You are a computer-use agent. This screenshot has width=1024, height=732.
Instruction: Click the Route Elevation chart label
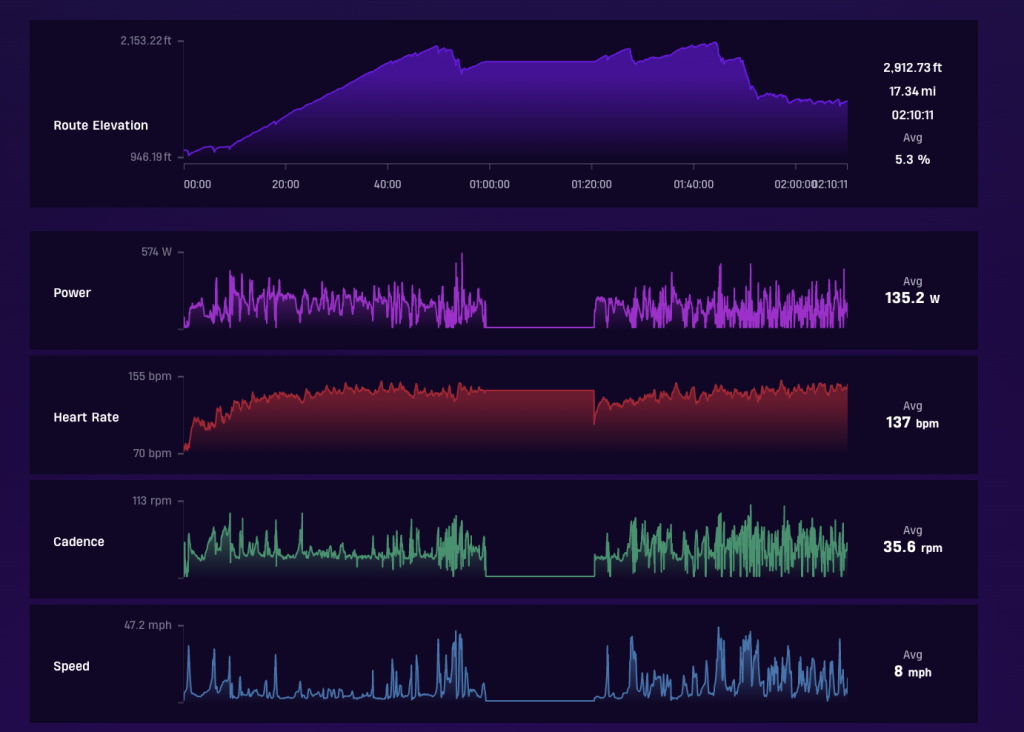[101, 125]
